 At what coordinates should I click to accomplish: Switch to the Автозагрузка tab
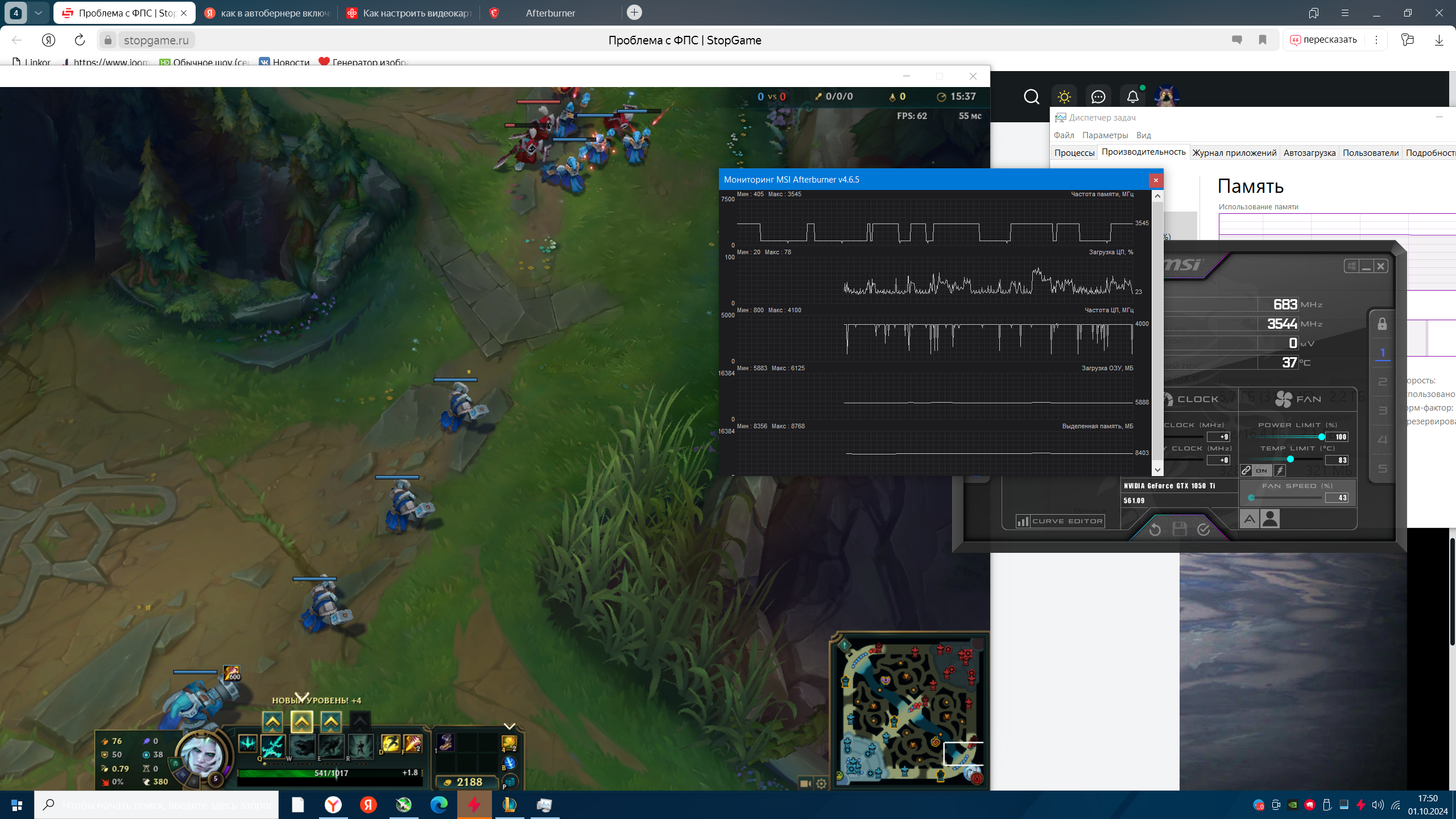coord(1309,152)
